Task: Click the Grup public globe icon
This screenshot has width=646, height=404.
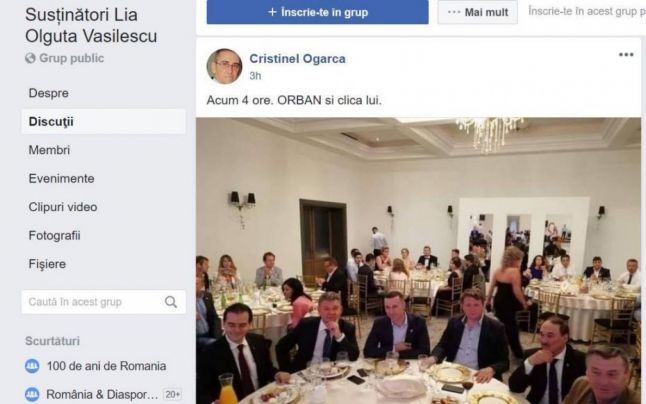Action: pos(30,58)
